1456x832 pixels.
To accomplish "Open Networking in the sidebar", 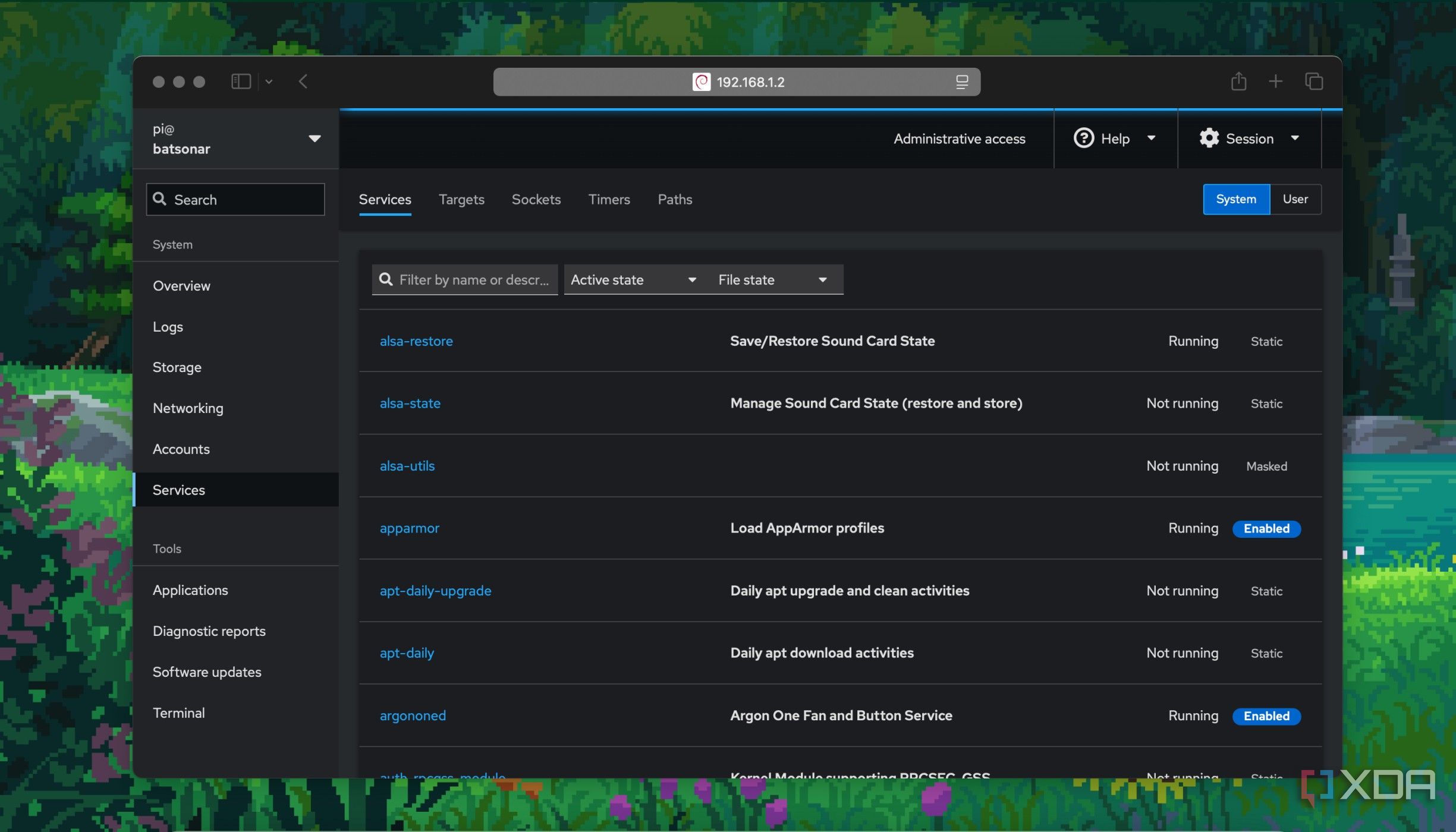I will coord(235,408).
